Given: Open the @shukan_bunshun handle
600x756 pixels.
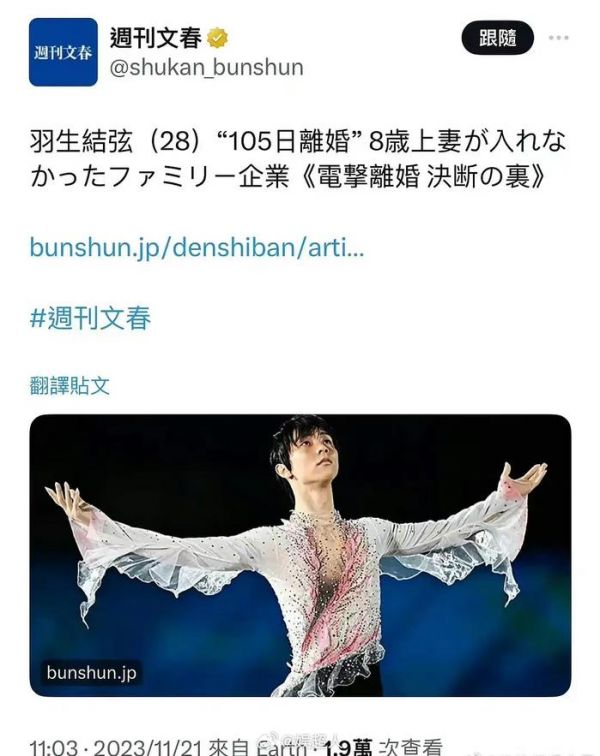Looking at the screenshot, I should pos(206,67).
